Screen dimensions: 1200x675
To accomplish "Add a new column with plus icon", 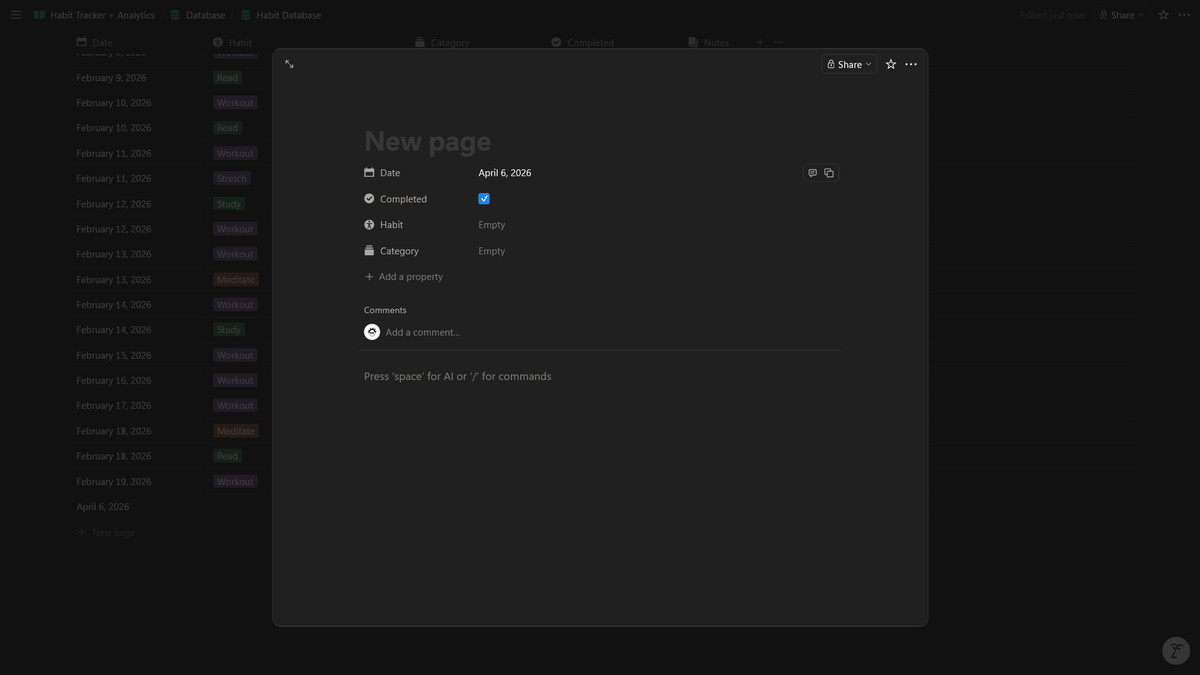I will tap(760, 43).
